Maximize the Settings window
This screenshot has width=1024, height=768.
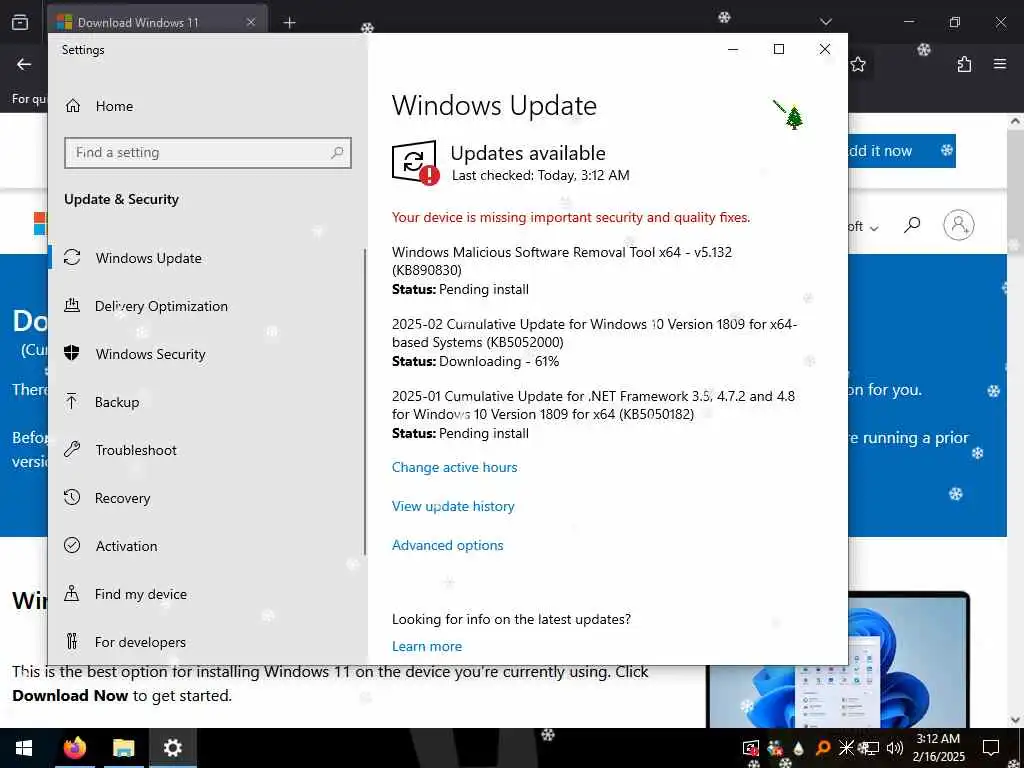coord(778,49)
